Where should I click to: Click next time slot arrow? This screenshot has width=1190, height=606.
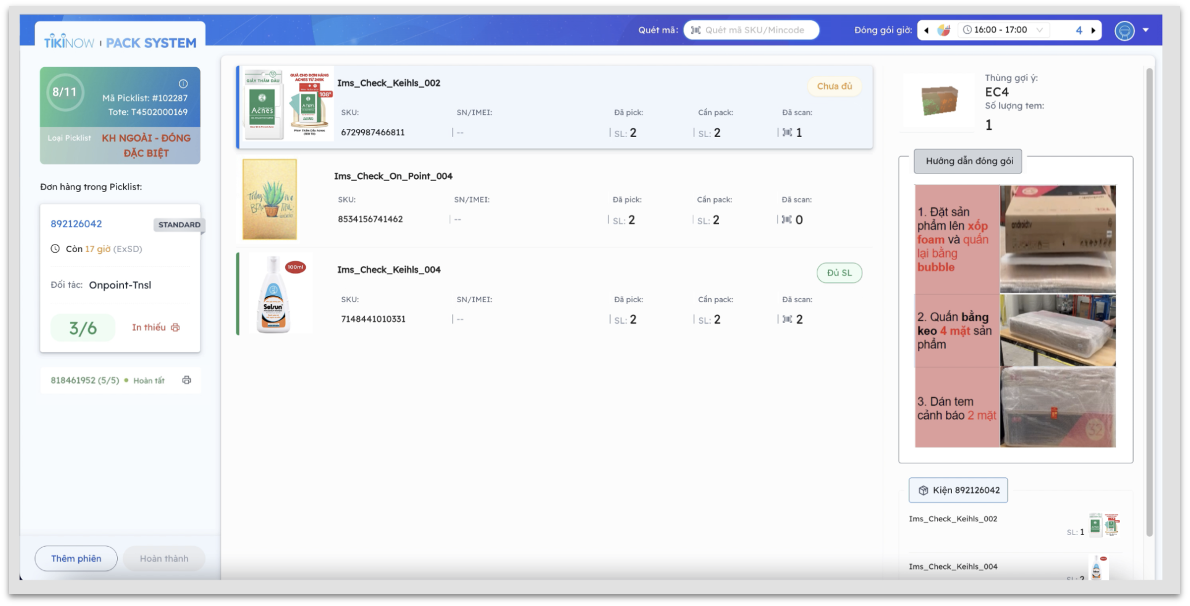[1093, 30]
